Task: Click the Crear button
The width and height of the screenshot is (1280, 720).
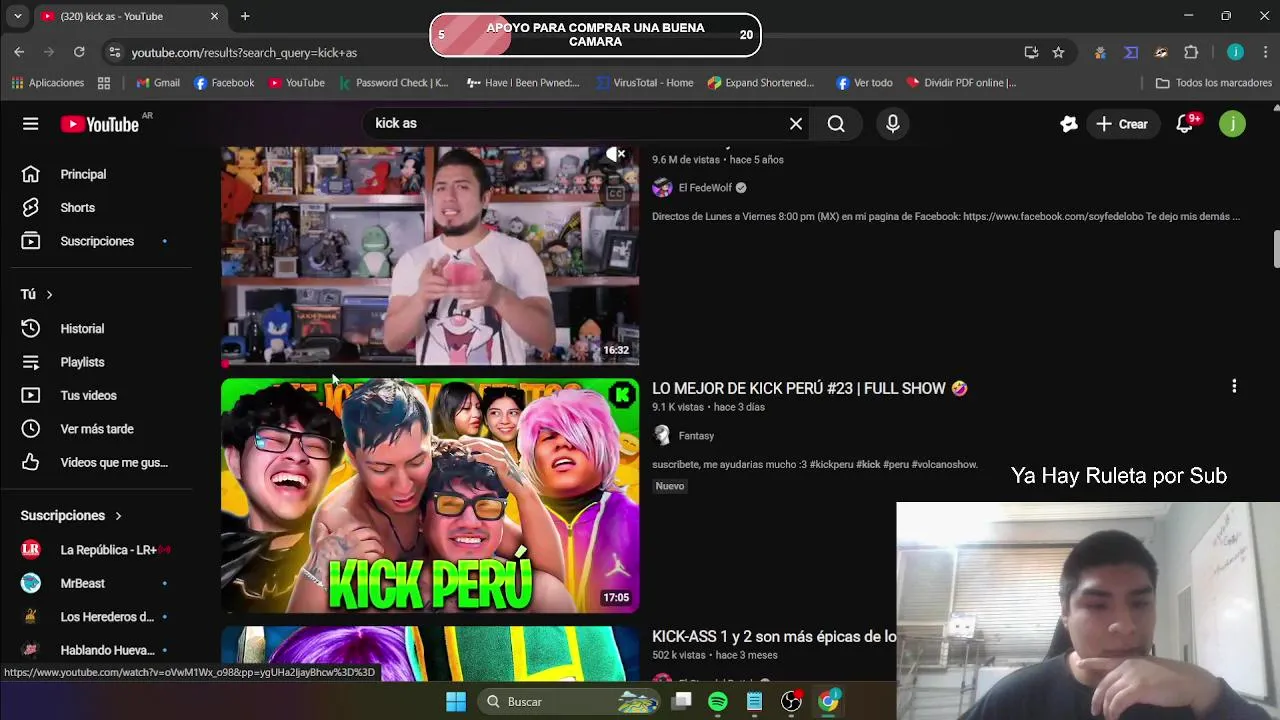Action: coord(1122,124)
